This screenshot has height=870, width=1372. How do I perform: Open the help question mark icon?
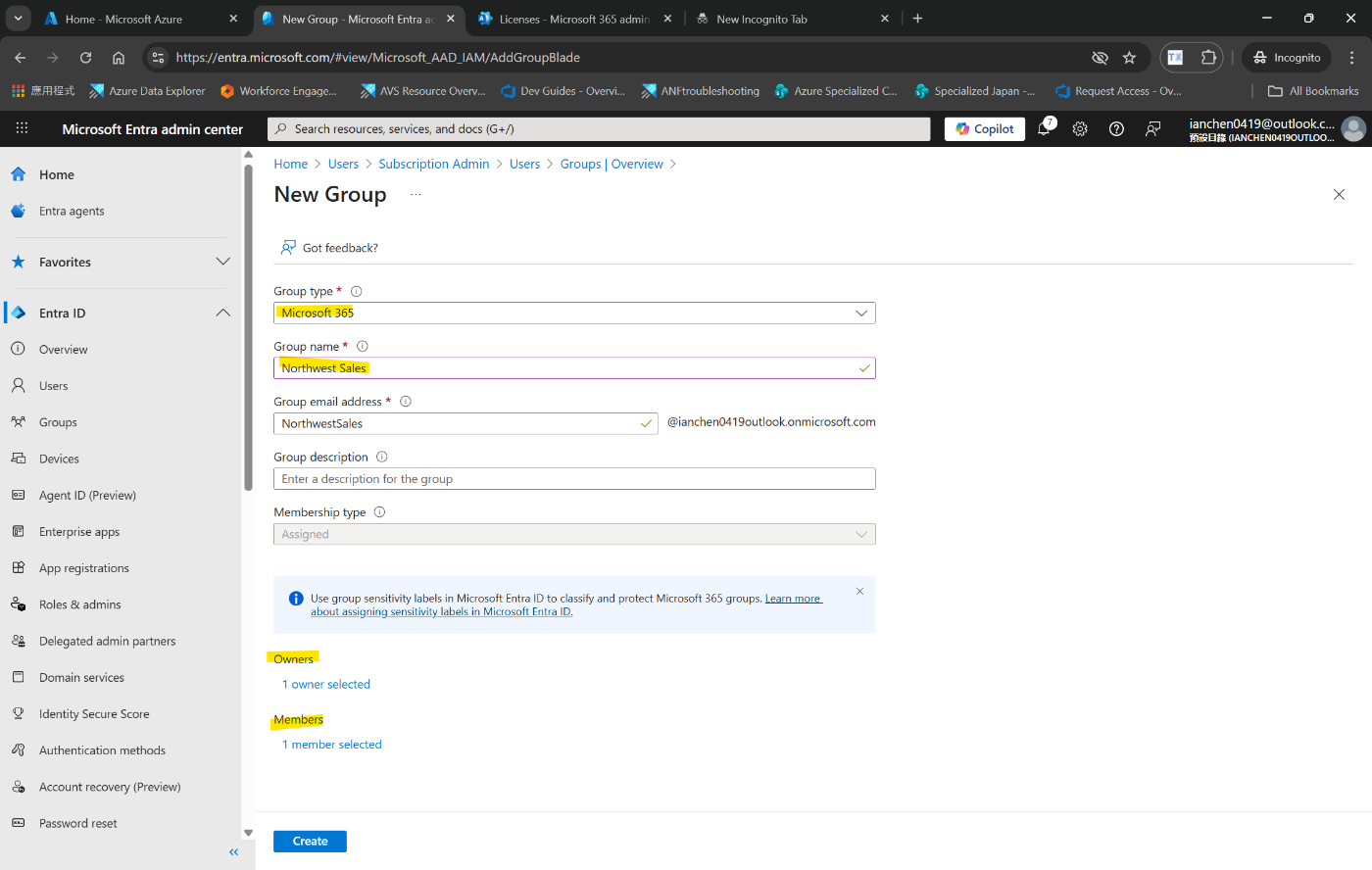[x=1116, y=128]
